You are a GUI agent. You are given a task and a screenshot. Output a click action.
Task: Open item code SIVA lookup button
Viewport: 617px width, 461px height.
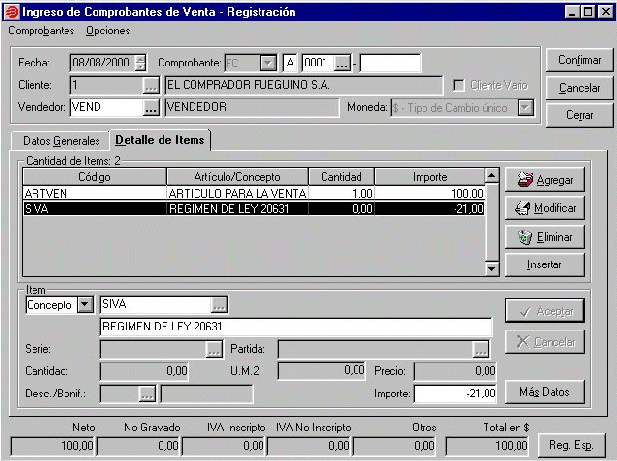(x=219, y=304)
